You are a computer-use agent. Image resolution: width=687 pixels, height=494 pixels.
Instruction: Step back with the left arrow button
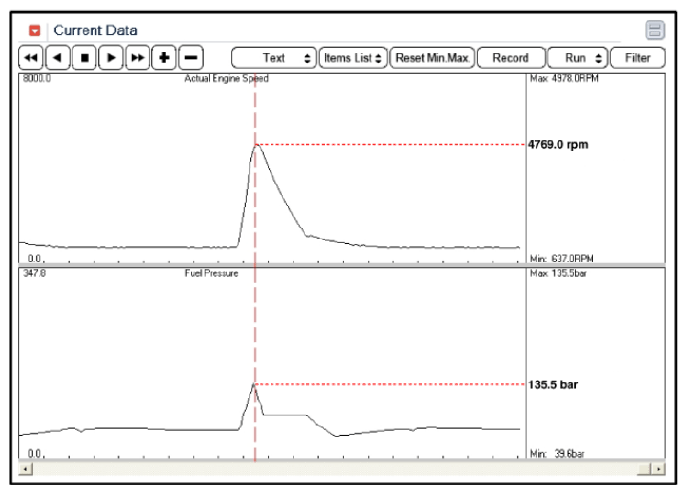coord(58,58)
